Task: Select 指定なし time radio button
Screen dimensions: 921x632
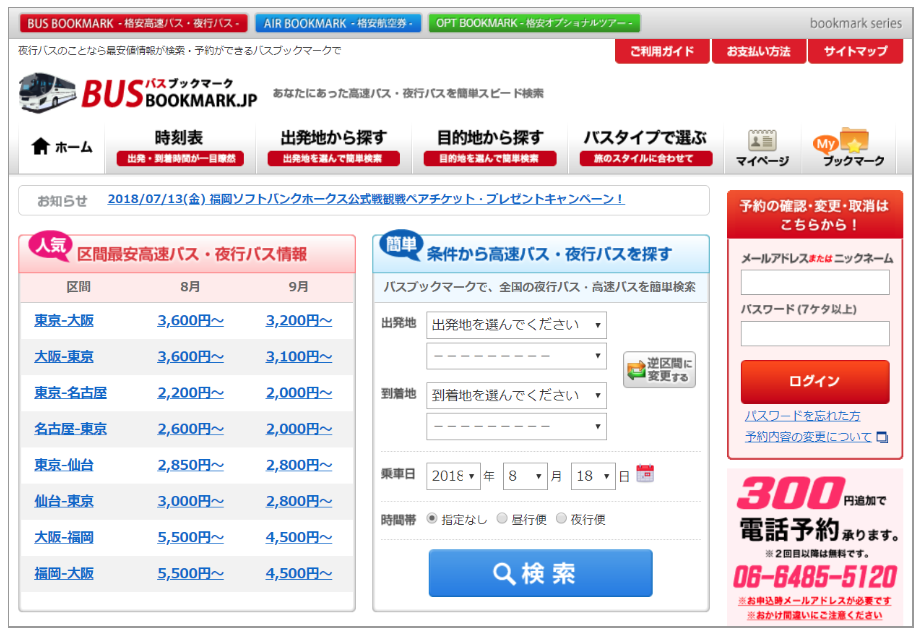Action: (x=432, y=518)
